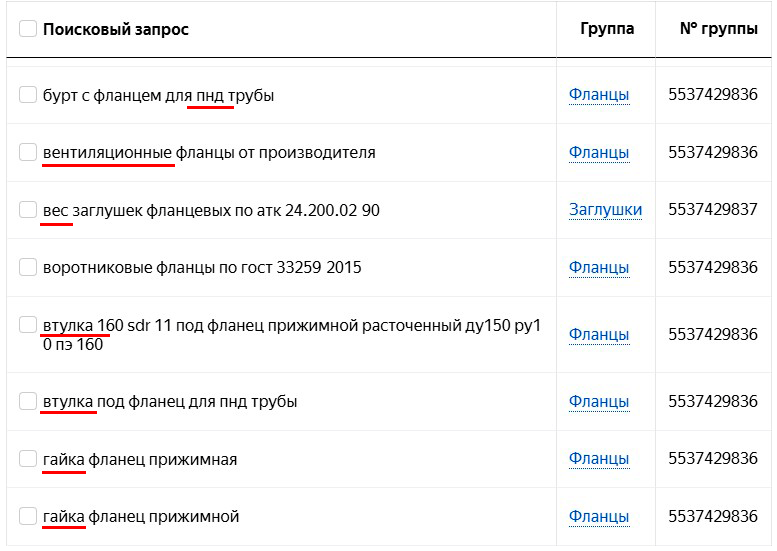Viewport: 777px width, 551px height.
Task: Tick checkbox next to "вес заглушек фланцевых"
Action: pyautogui.click(x=28, y=210)
